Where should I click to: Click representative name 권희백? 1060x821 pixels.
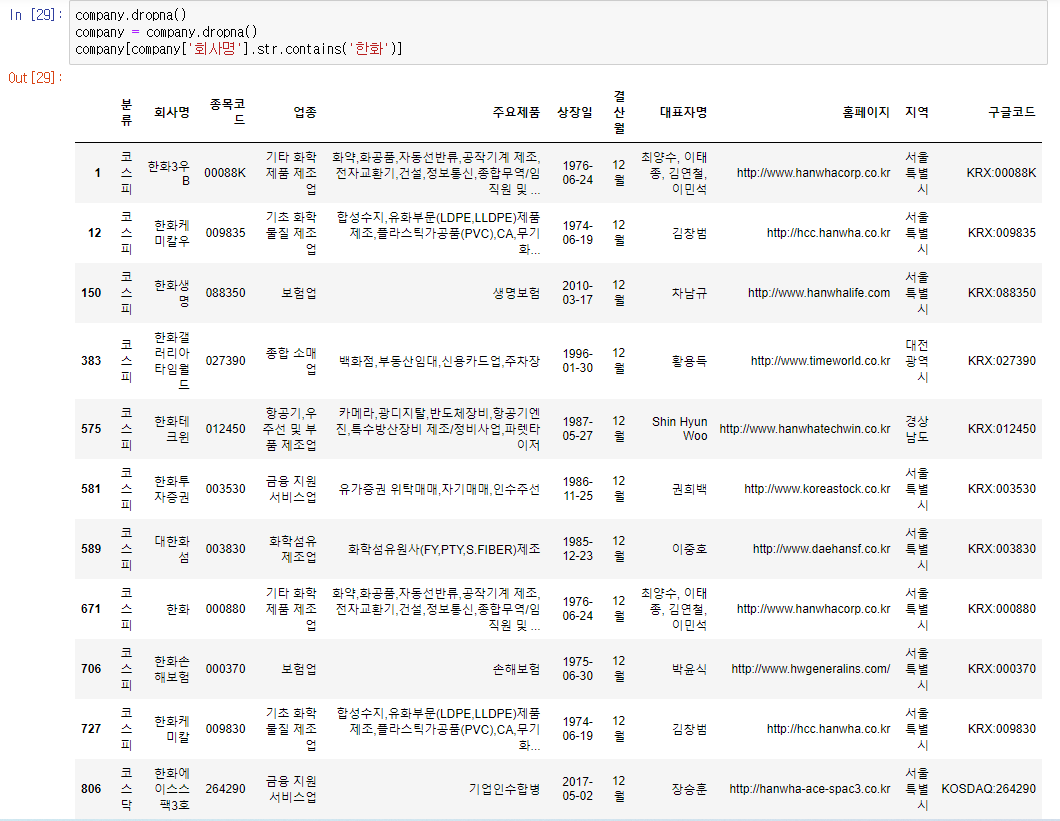[x=690, y=489]
